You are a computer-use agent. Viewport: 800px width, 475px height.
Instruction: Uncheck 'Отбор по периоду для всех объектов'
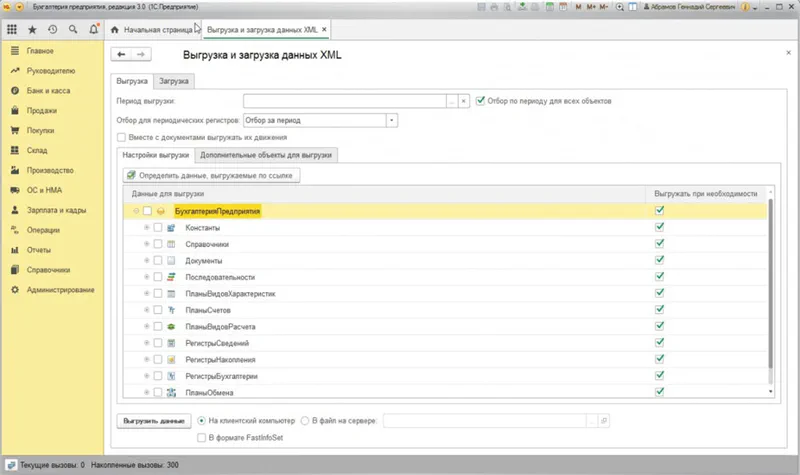481,101
